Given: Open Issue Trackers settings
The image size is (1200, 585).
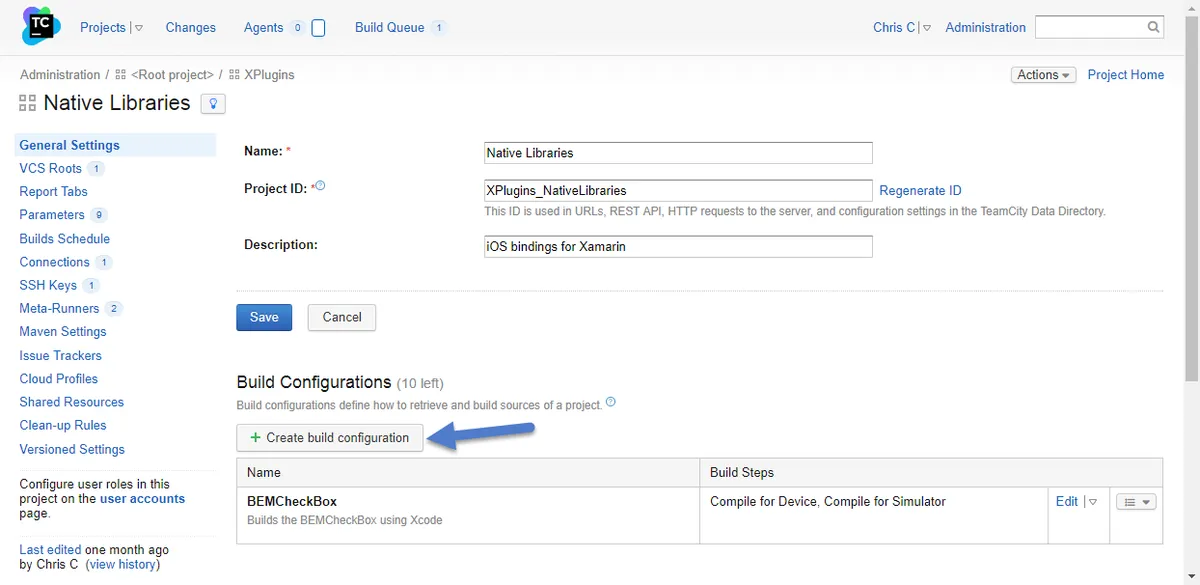Looking at the screenshot, I should [x=60, y=355].
